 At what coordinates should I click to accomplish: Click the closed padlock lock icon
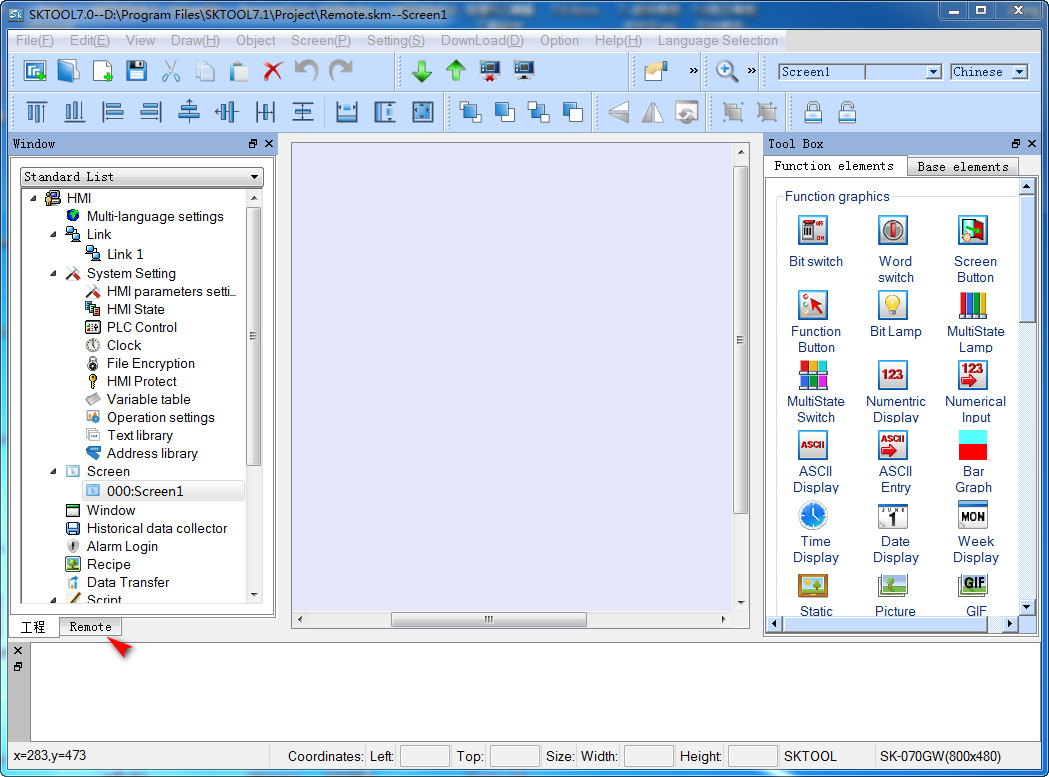click(x=813, y=112)
